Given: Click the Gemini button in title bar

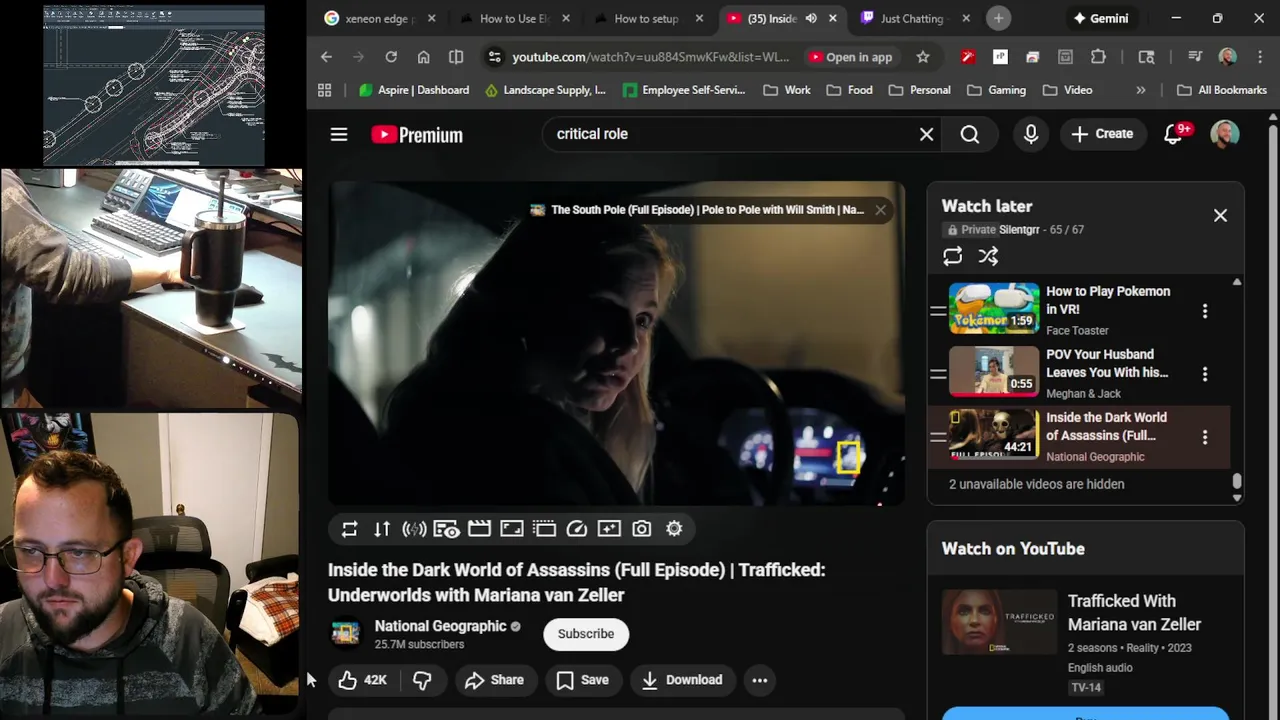Looking at the screenshot, I should [x=1101, y=18].
